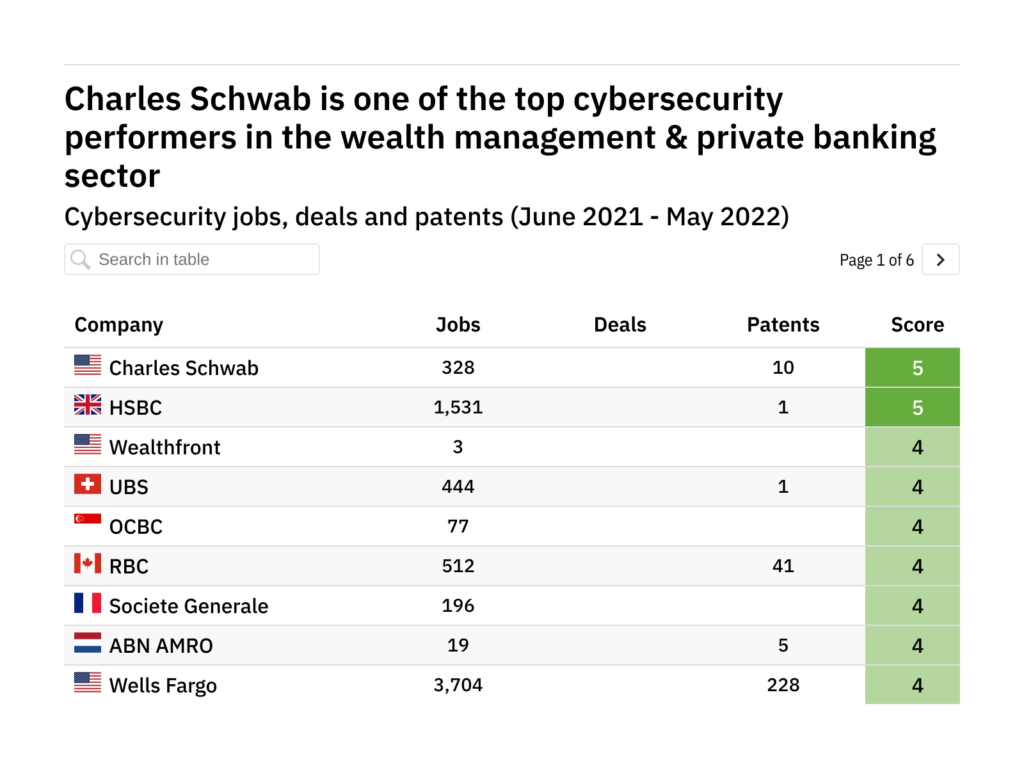The image size is (1024, 768).
Task: Click the French flag by Societe Generale
Action: 88,604
